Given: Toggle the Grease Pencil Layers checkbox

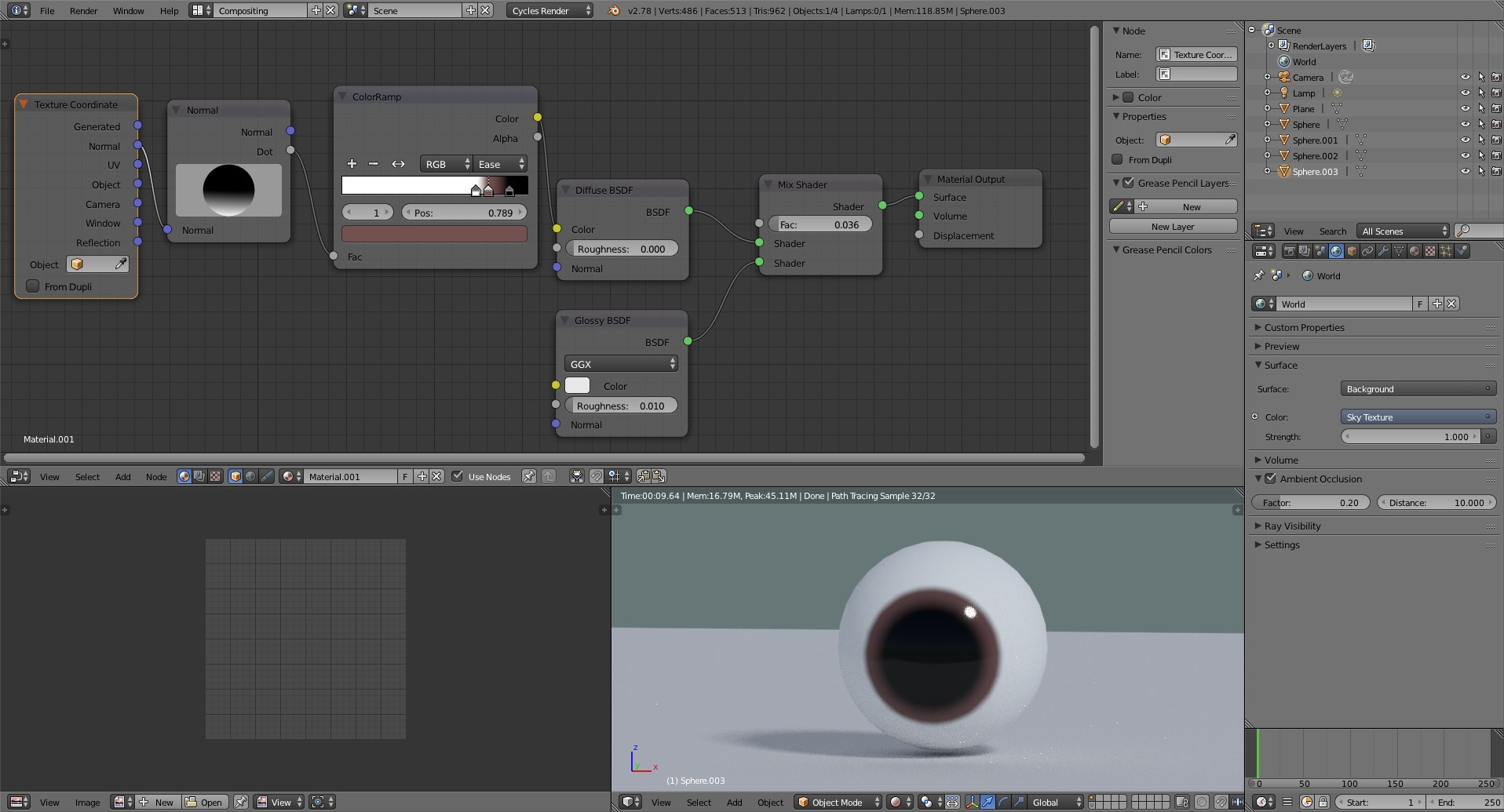Looking at the screenshot, I should click(1129, 183).
